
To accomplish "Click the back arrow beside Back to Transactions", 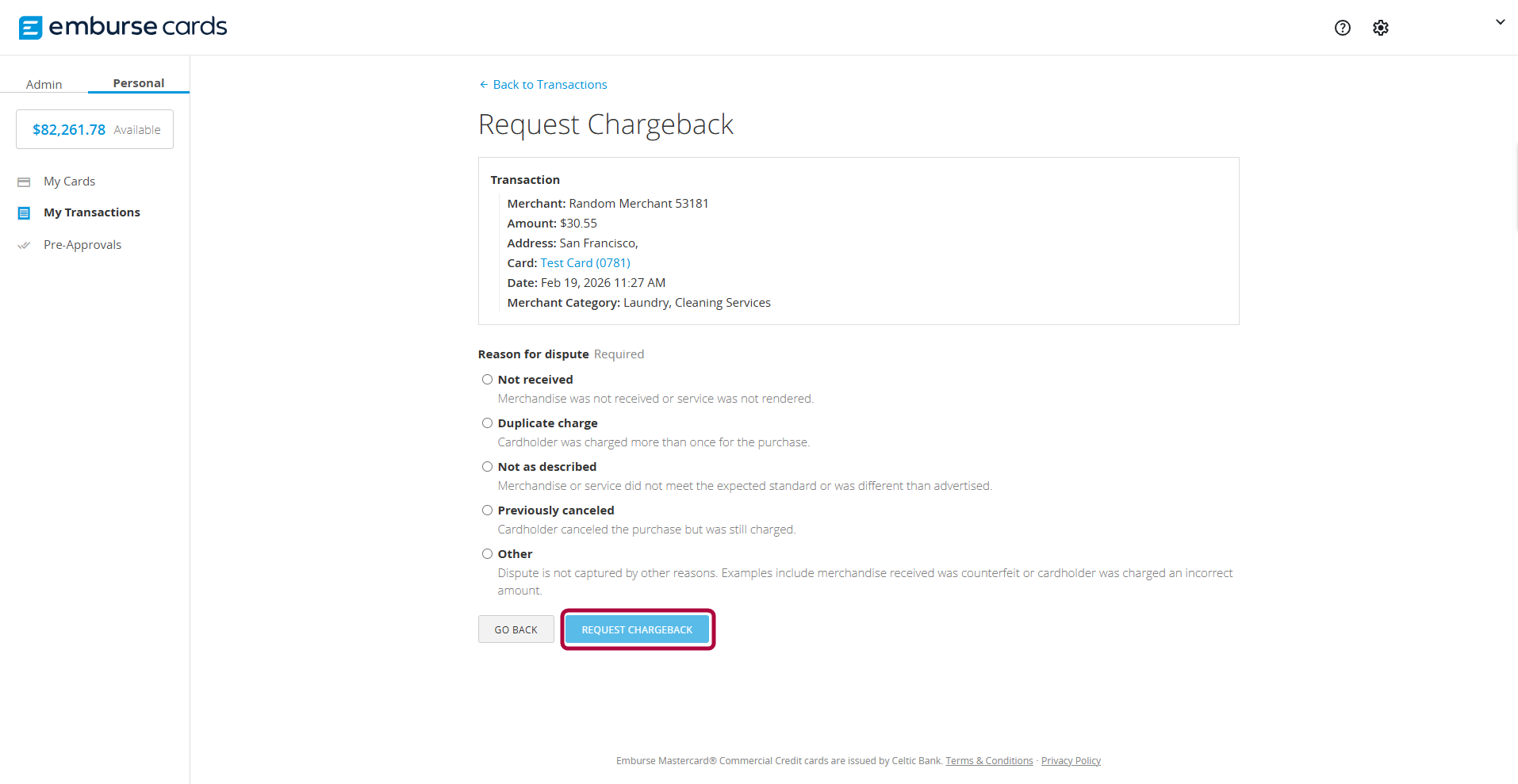I will point(484,84).
